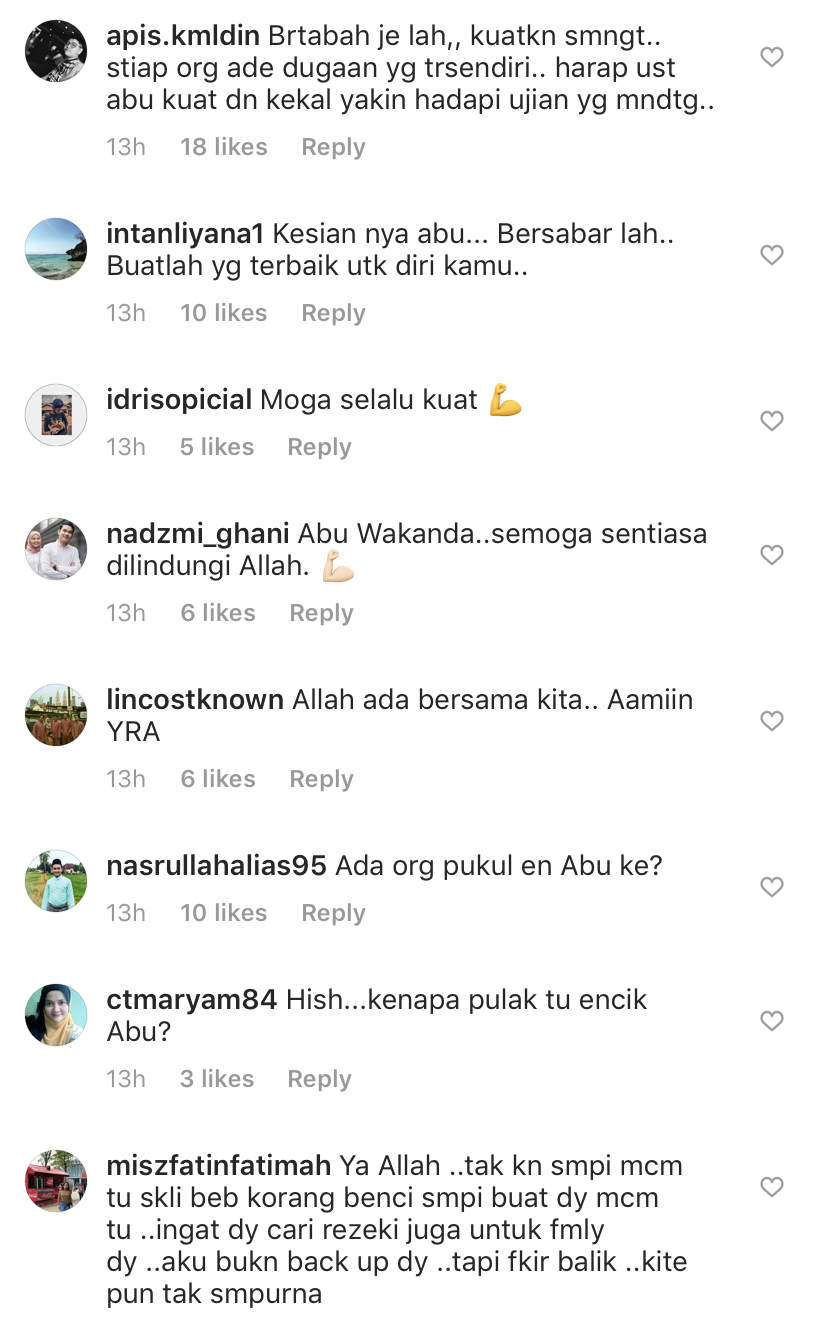Like idrisopicial's Moga selalu kuat comment

771,421
